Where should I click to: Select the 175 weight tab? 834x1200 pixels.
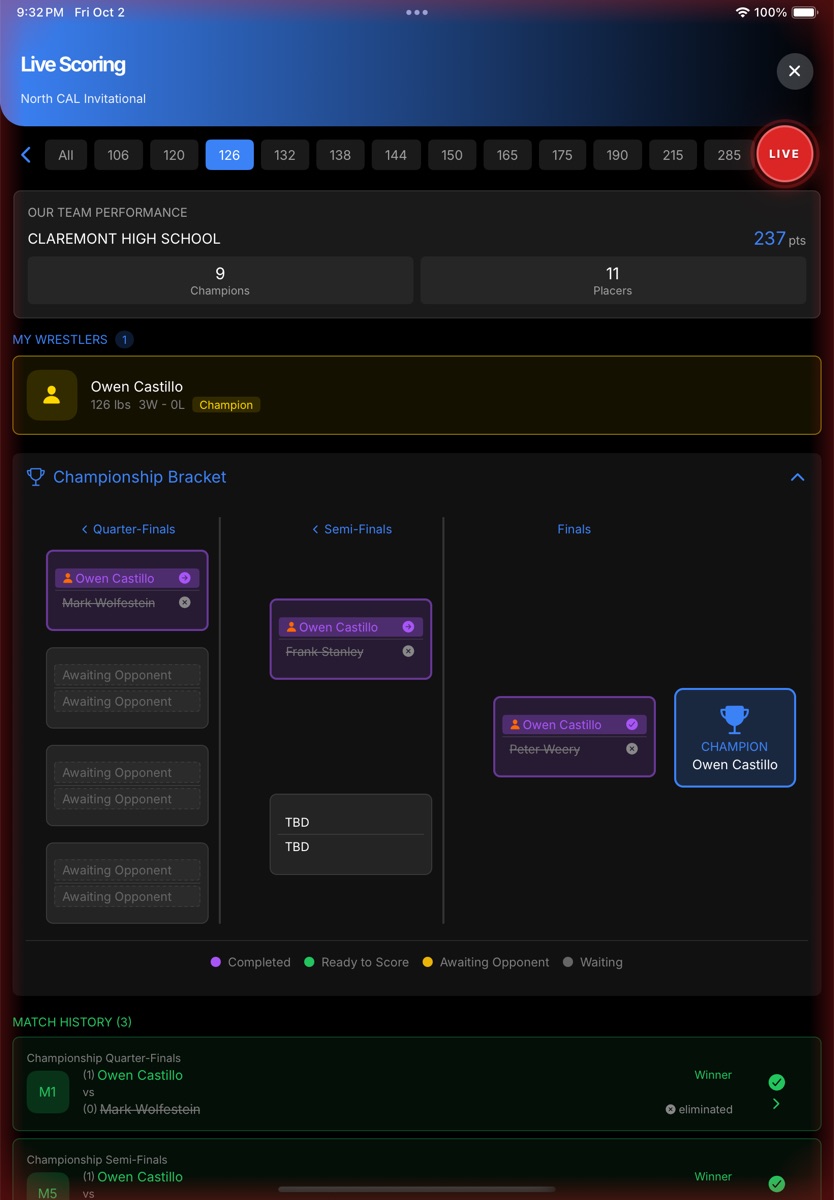pos(562,155)
